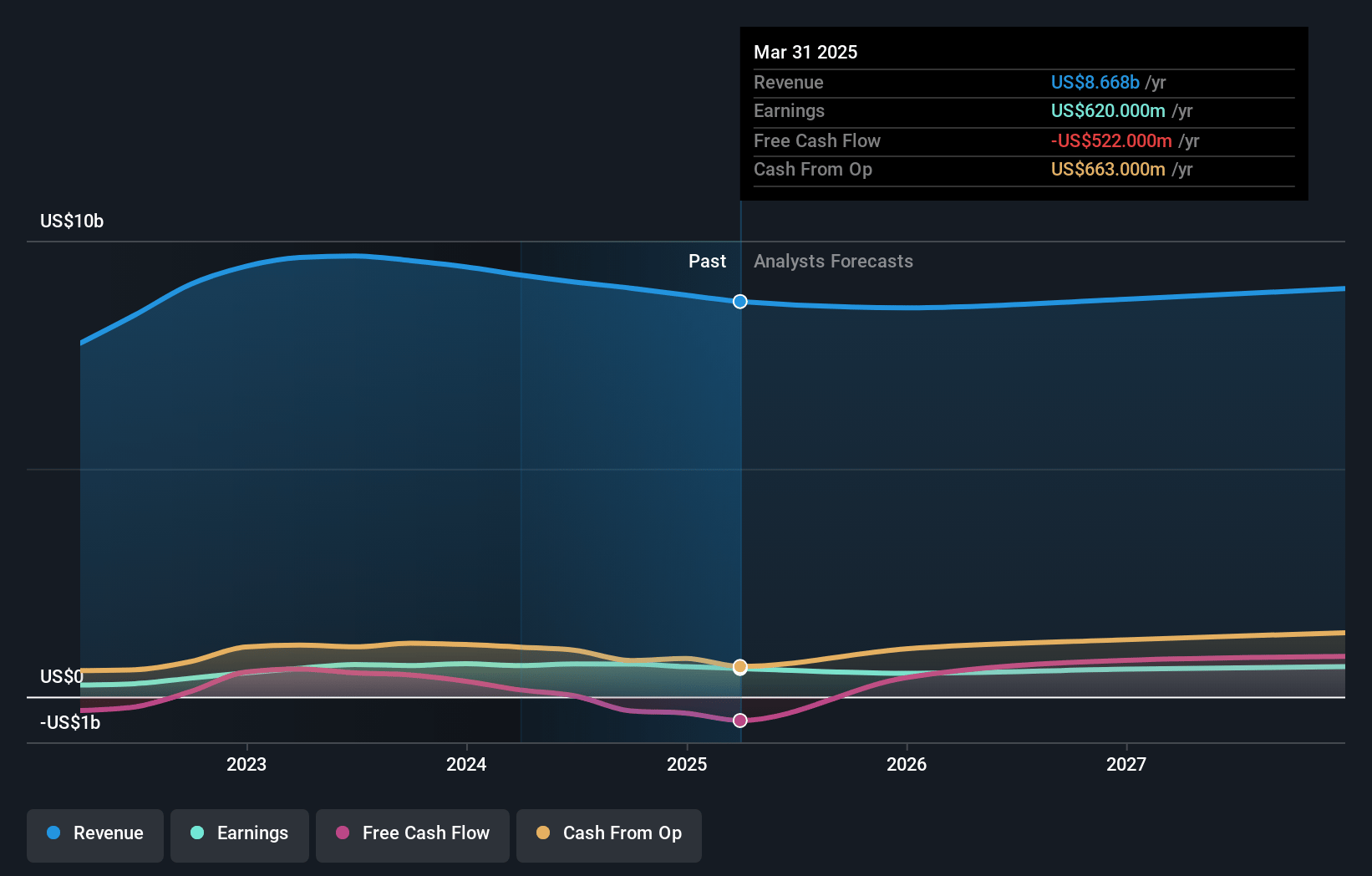Viewport: 1372px width, 876px height.
Task: Click the Analysts Forecasts label
Action: point(833,261)
